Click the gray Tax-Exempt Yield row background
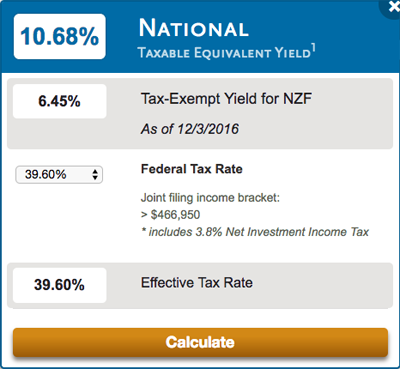This screenshot has height=369, width=400. [200, 114]
